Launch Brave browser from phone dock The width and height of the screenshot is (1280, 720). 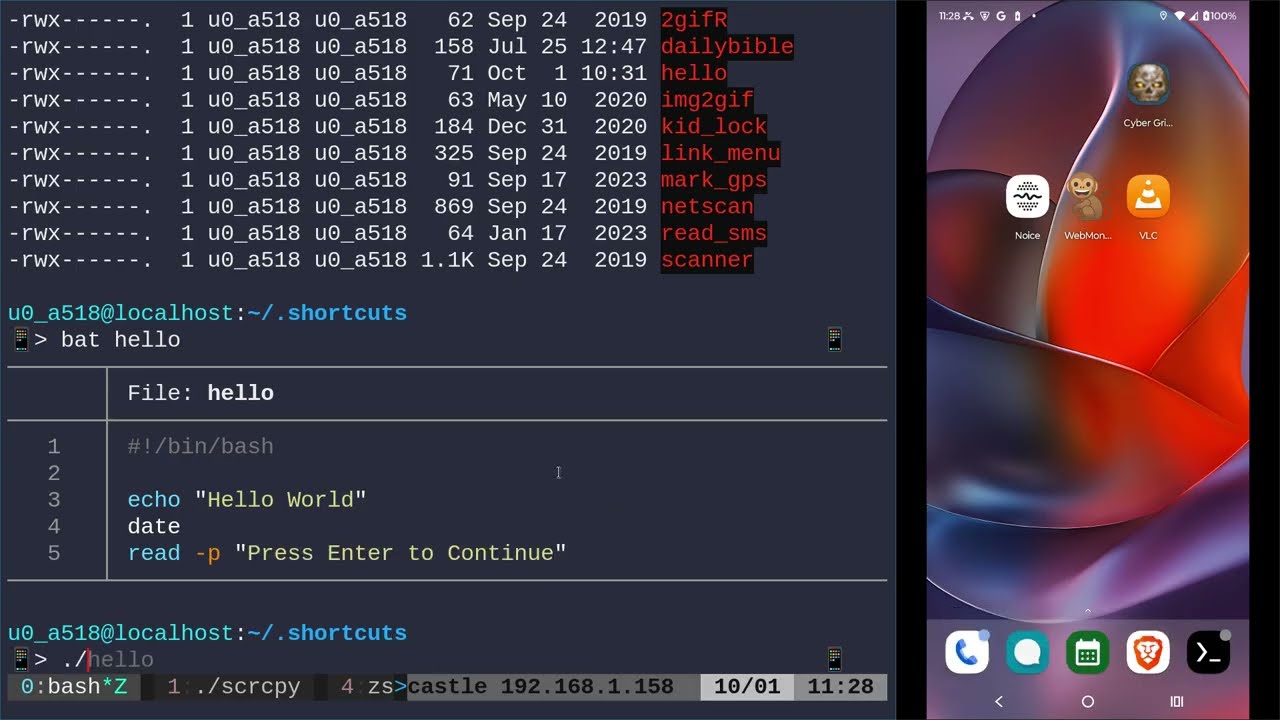(1148, 652)
